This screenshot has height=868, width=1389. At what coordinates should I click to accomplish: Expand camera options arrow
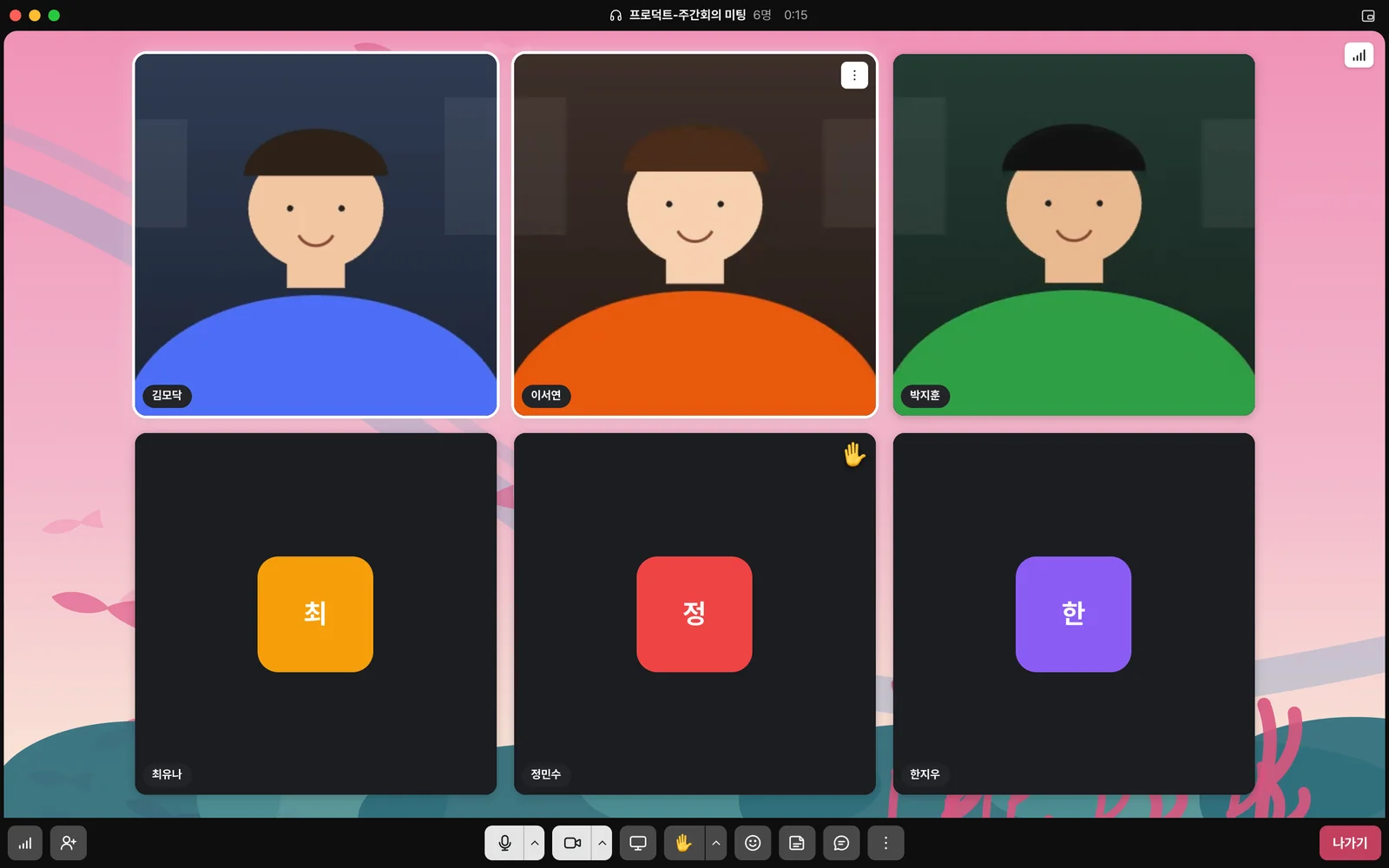[x=602, y=843]
